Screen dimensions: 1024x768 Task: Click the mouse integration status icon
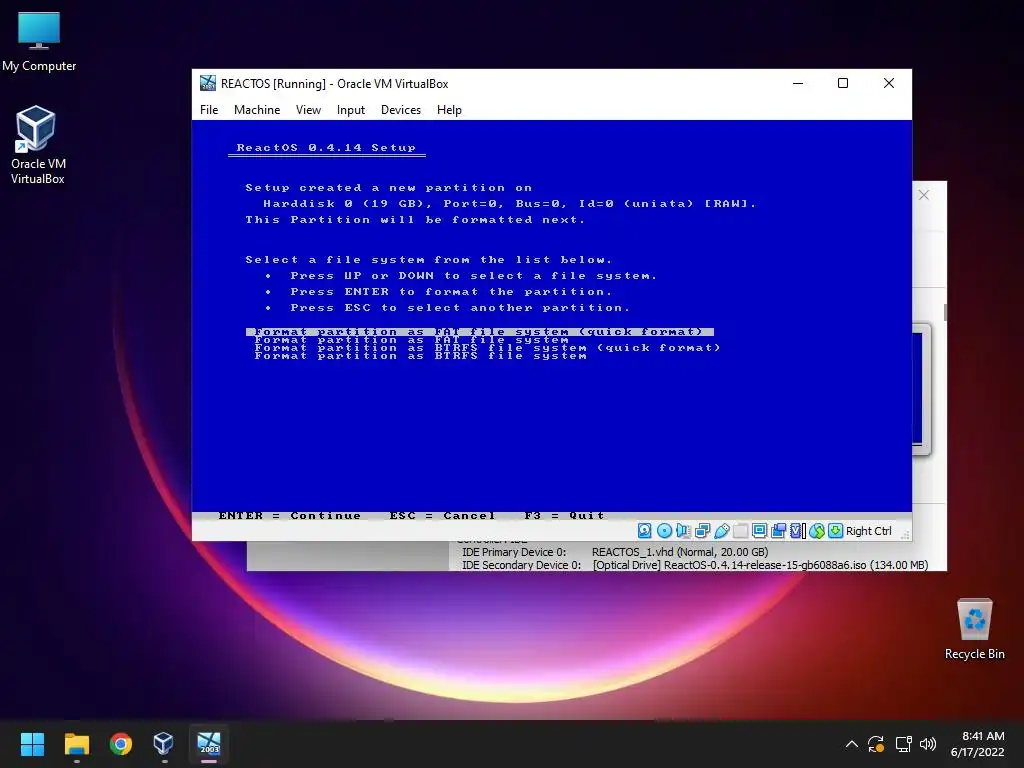coord(816,531)
